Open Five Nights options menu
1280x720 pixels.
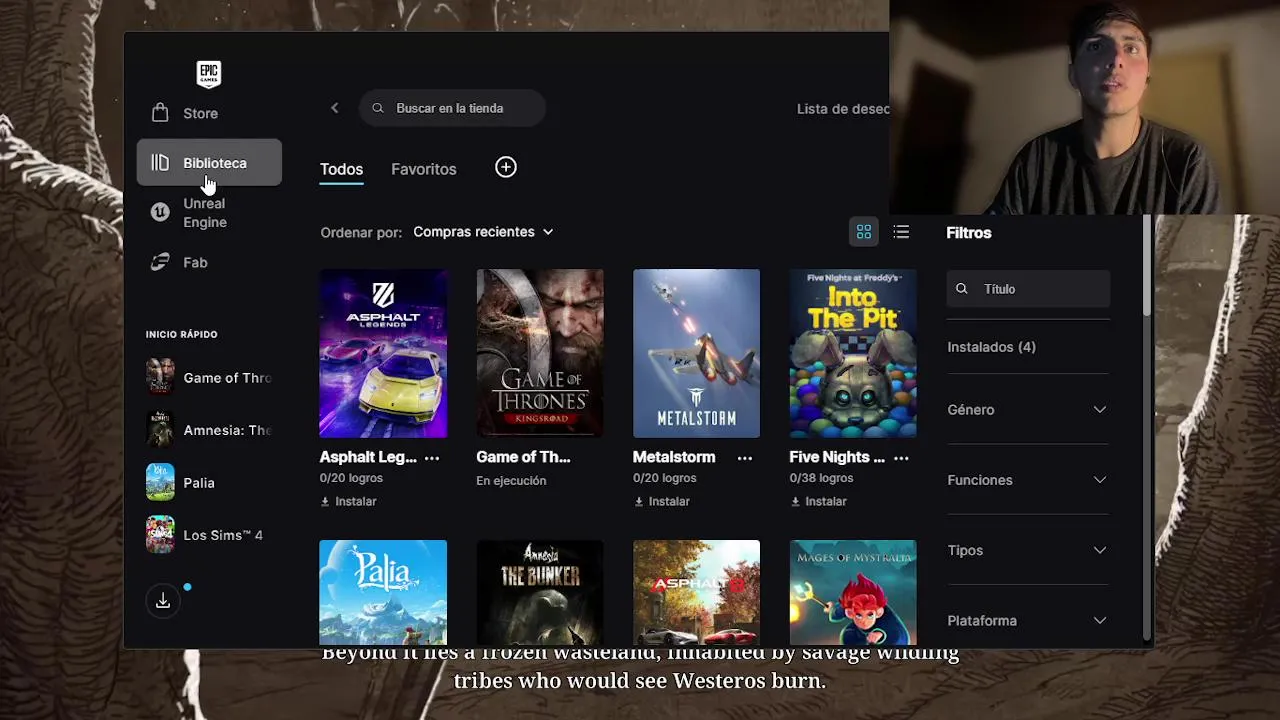901,458
